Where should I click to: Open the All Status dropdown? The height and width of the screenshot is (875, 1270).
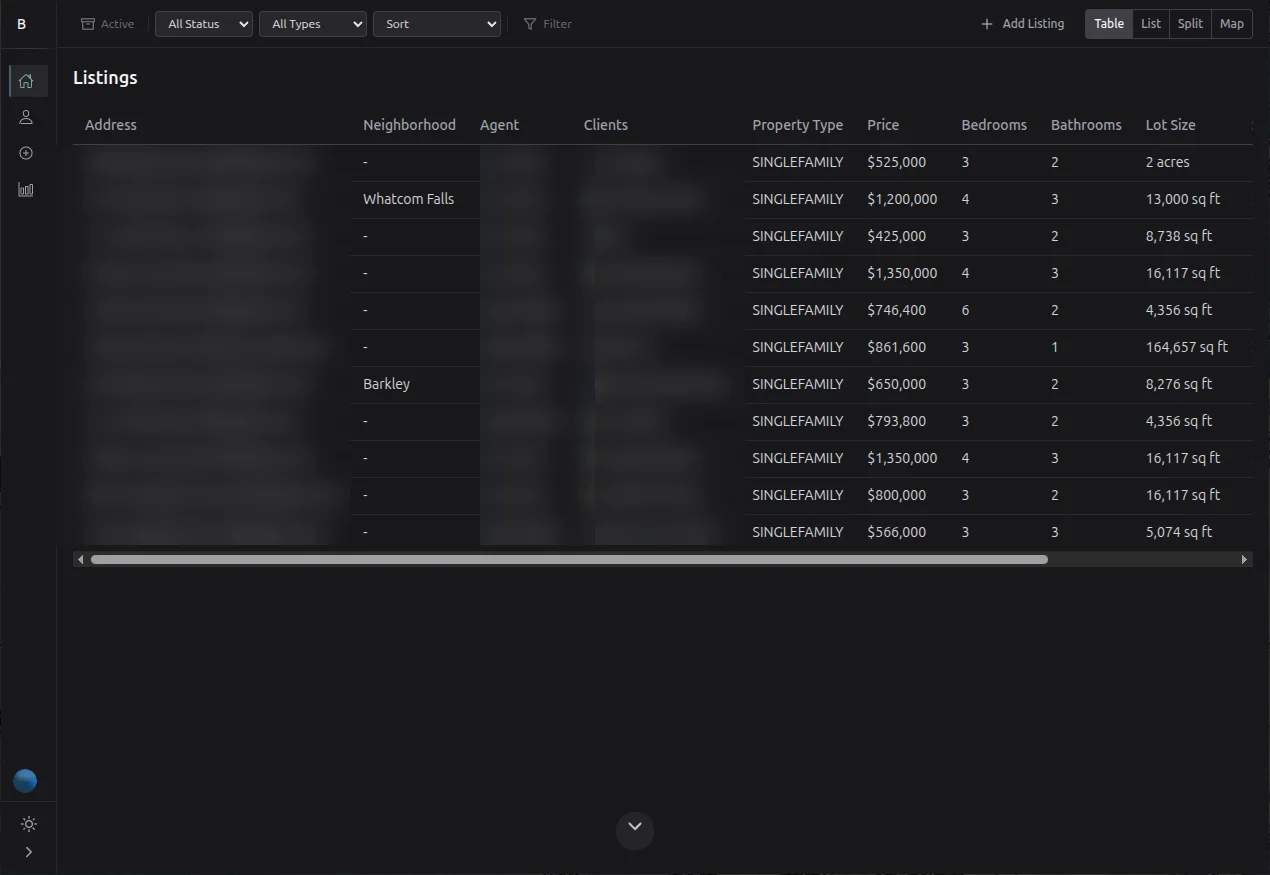[203, 23]
